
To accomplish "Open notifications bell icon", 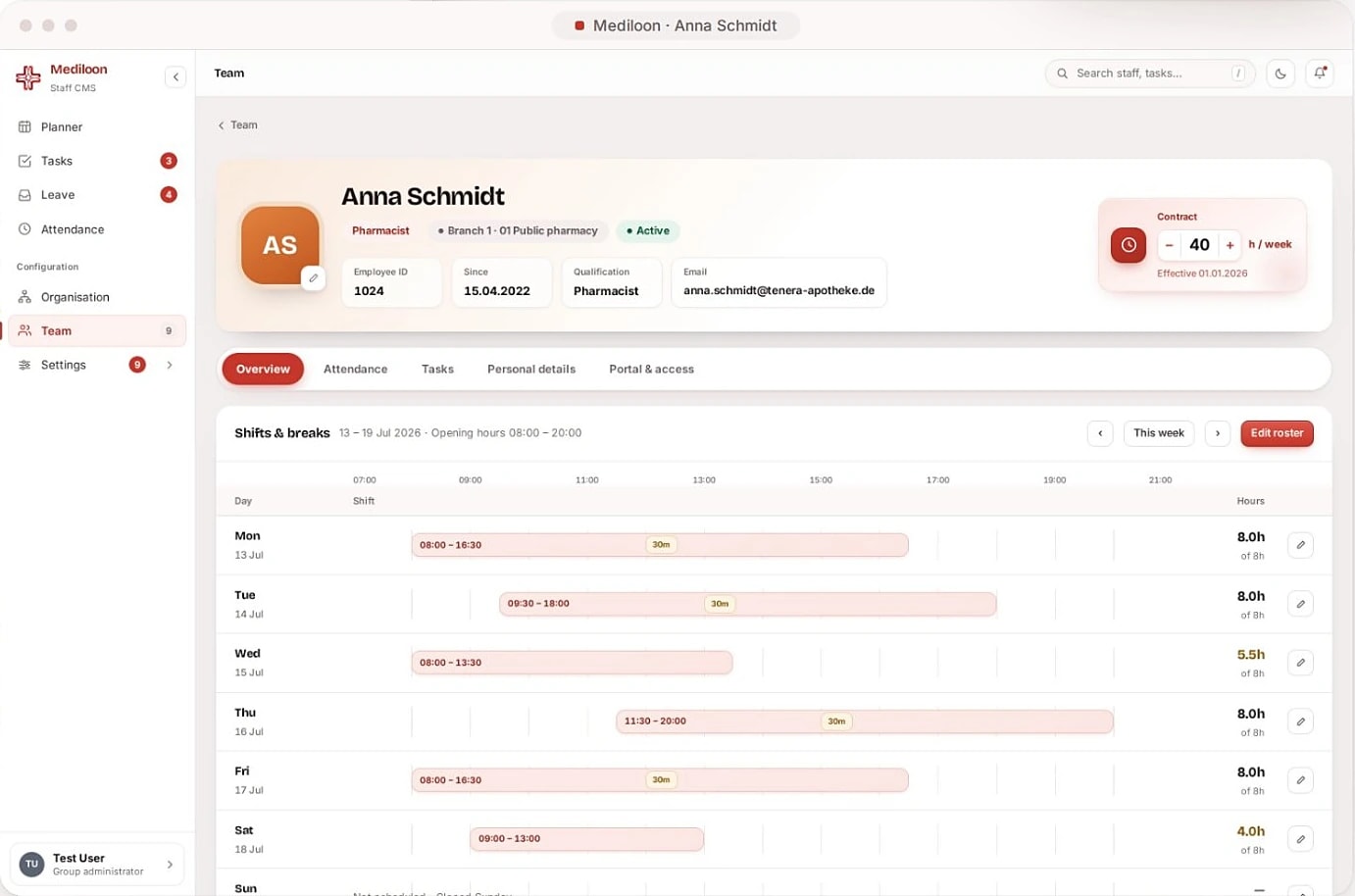I will 1320,74.
